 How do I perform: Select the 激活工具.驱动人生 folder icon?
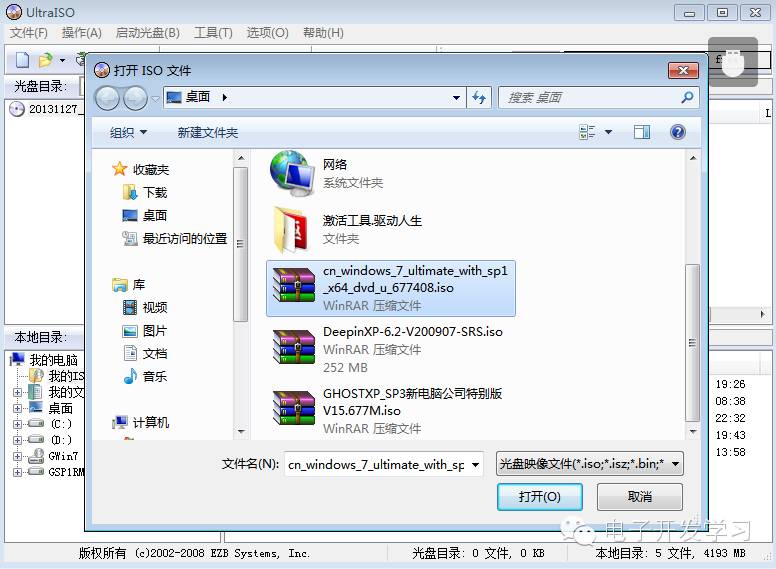(291, 230)
